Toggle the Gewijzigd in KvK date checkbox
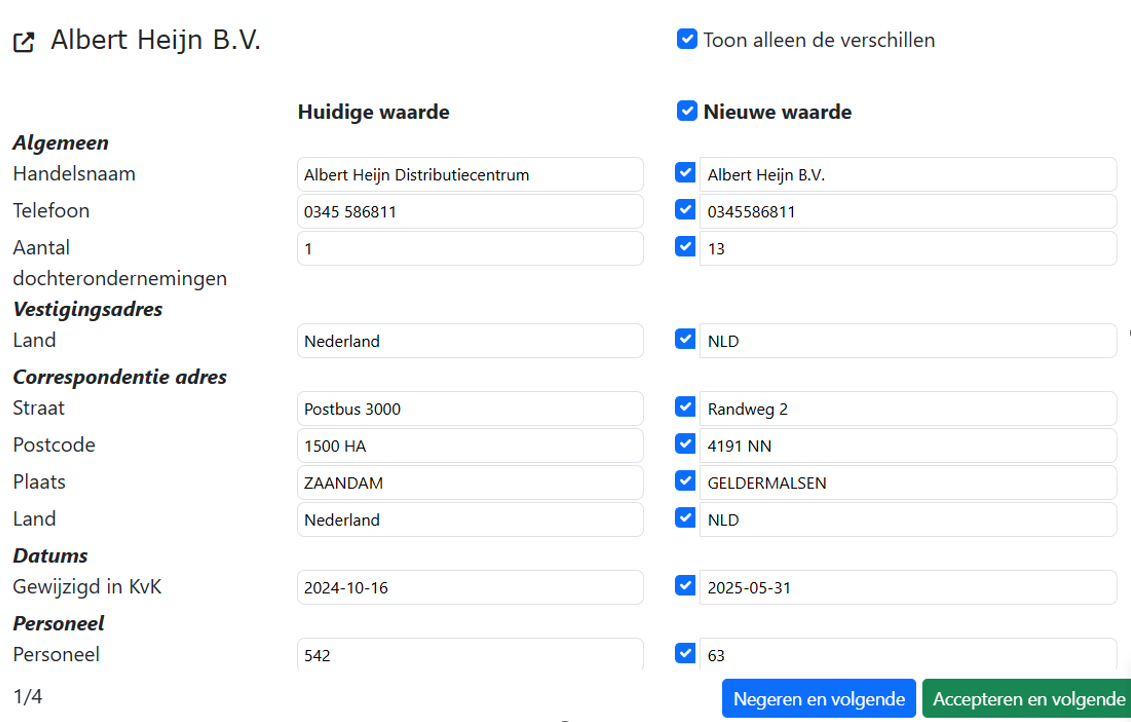This screenshot has height=722, width=1131. coord(685,586)
